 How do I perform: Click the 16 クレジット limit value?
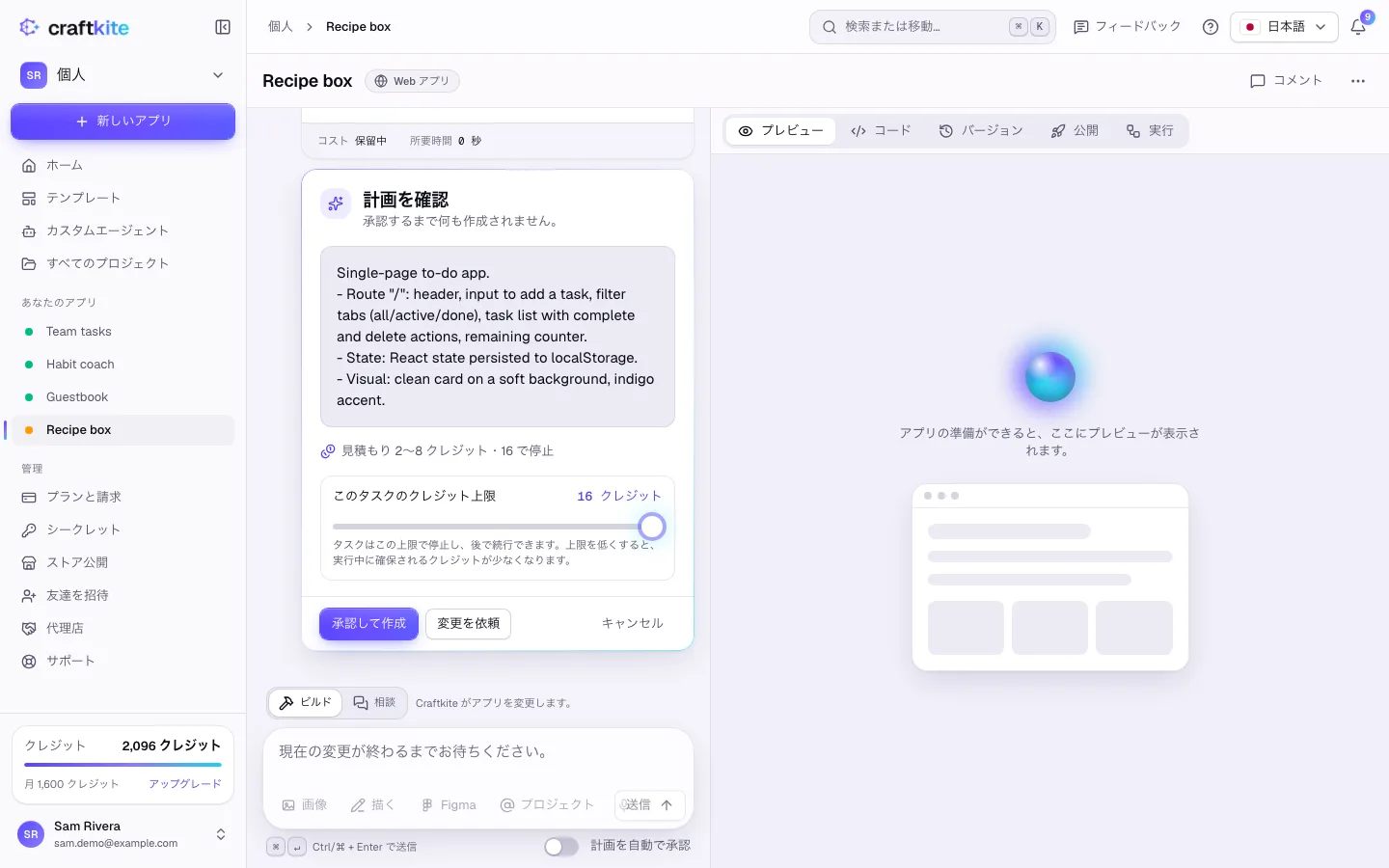pos(619,496)
